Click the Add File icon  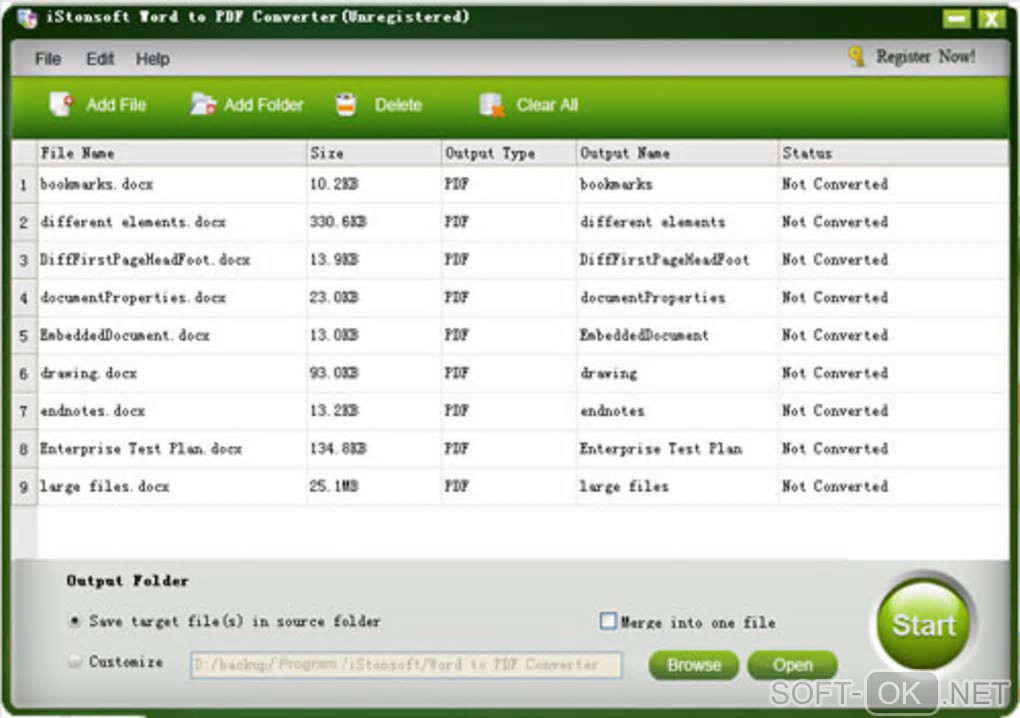[62, 104]
